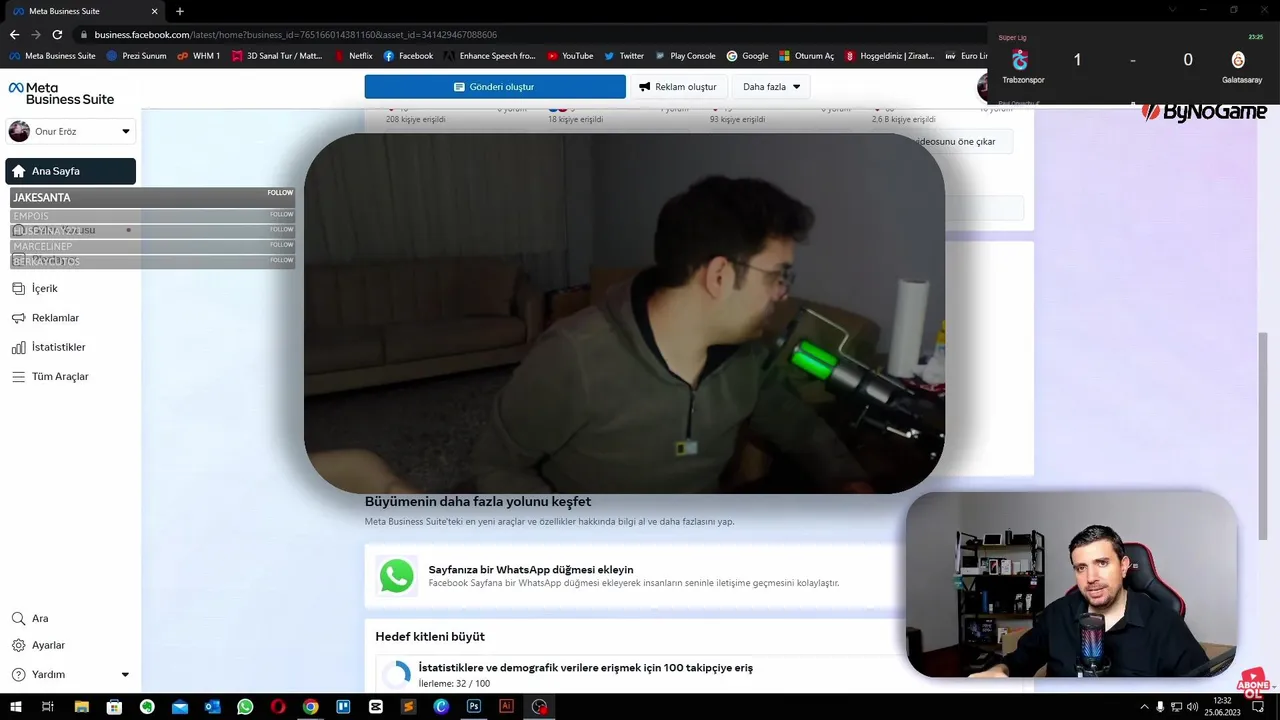Open the YouTube bookmark
The height and width of the screenshot is (720, 1280).
(x=570, y=56)
